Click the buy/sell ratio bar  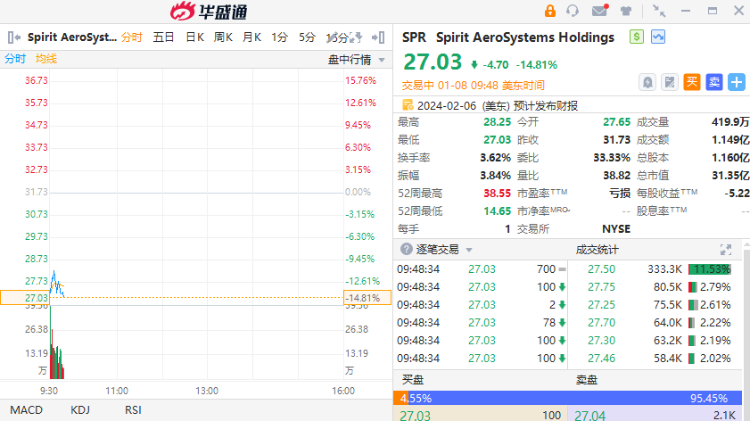571,397
